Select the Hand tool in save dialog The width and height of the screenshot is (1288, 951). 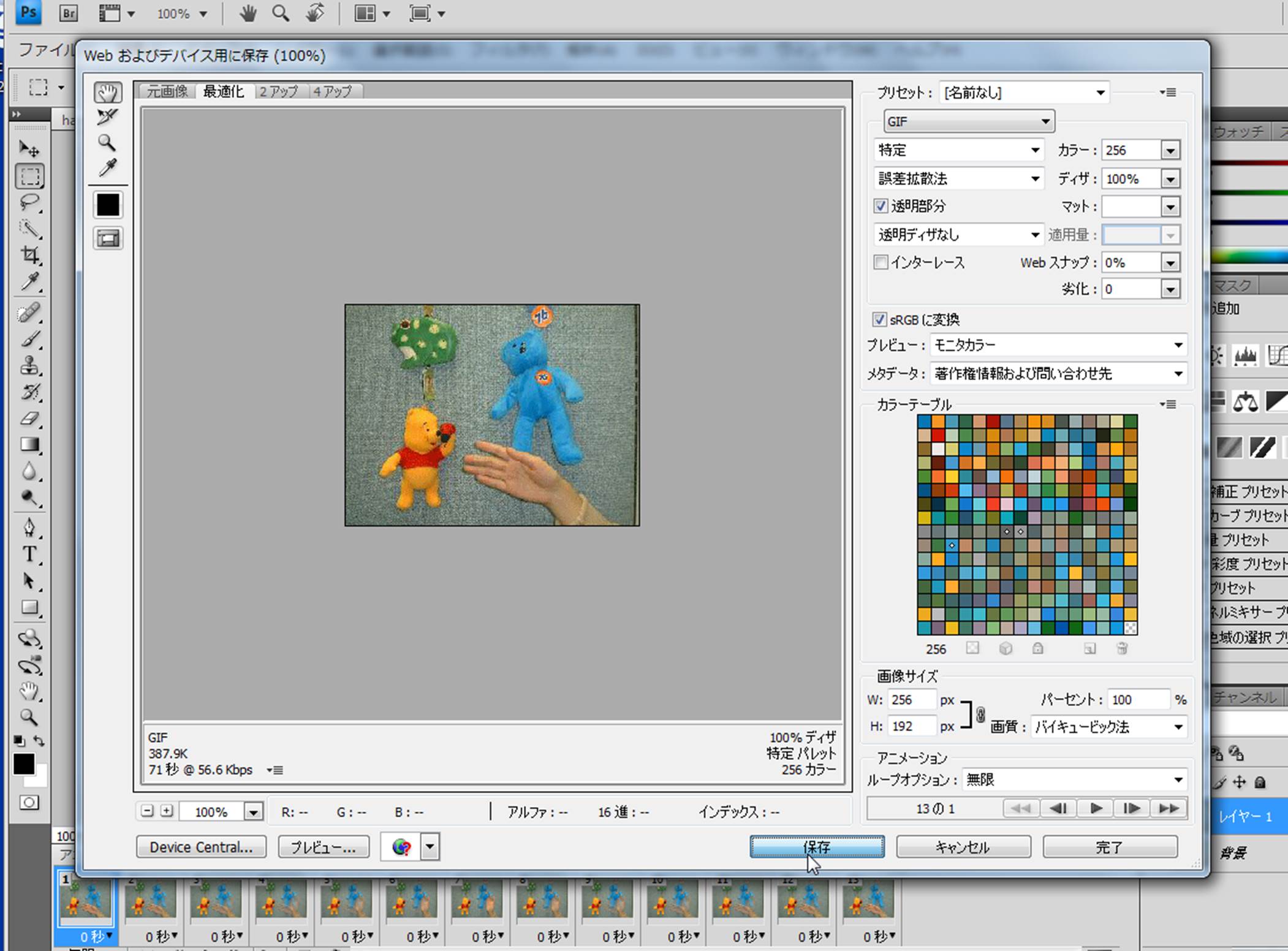coord(108,93)
